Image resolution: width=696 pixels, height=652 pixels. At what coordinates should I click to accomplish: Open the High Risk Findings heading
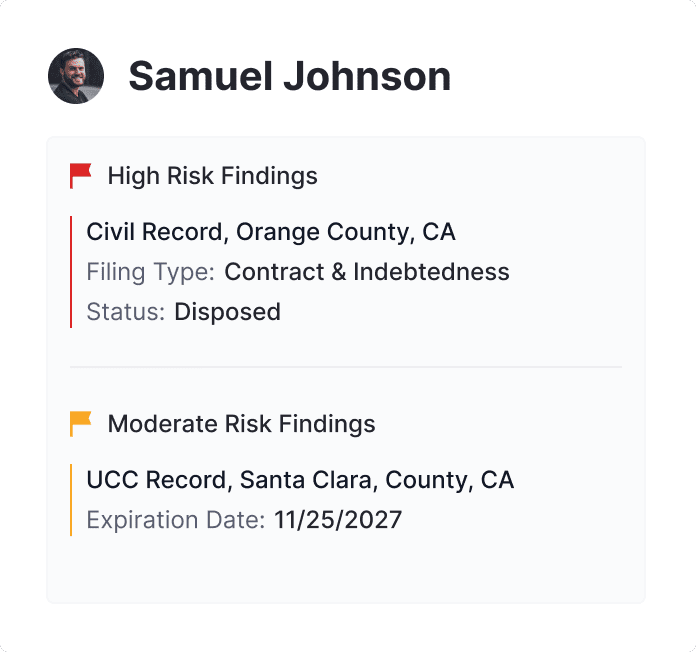pyautogui.click(x=212, y=176)
